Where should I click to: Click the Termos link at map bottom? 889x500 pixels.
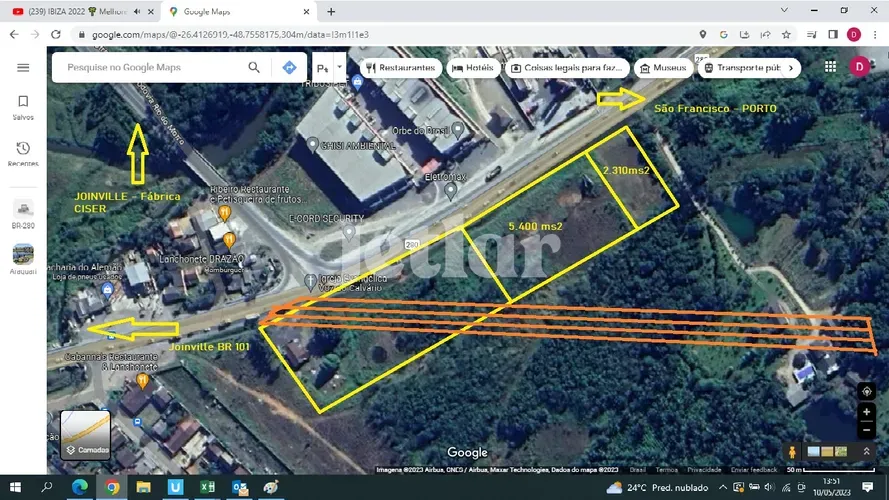click(x=666, y=469)
